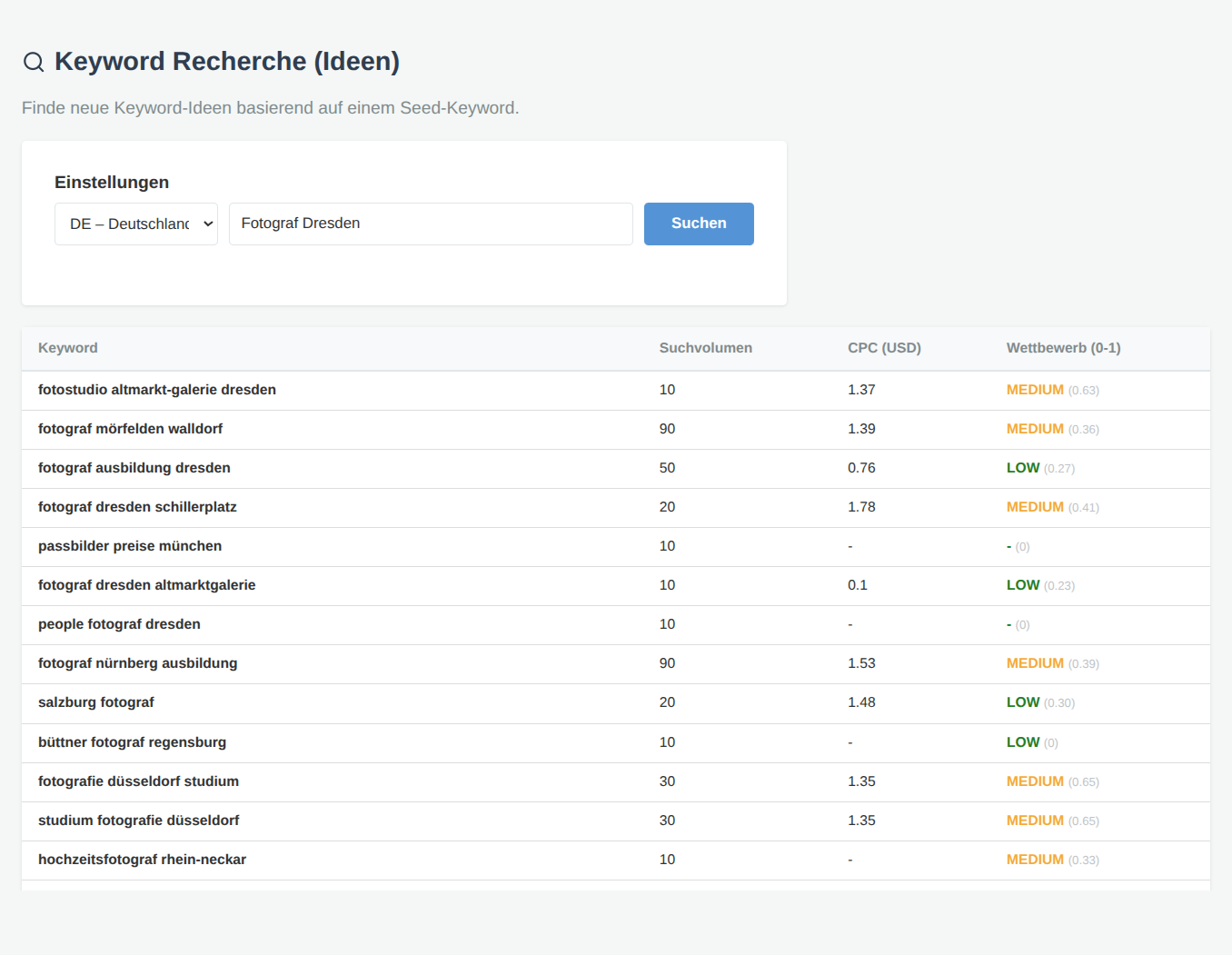Click the Einstellungen section heading
The width and height of the screenshot is (1232, 955).
(112, 182)
